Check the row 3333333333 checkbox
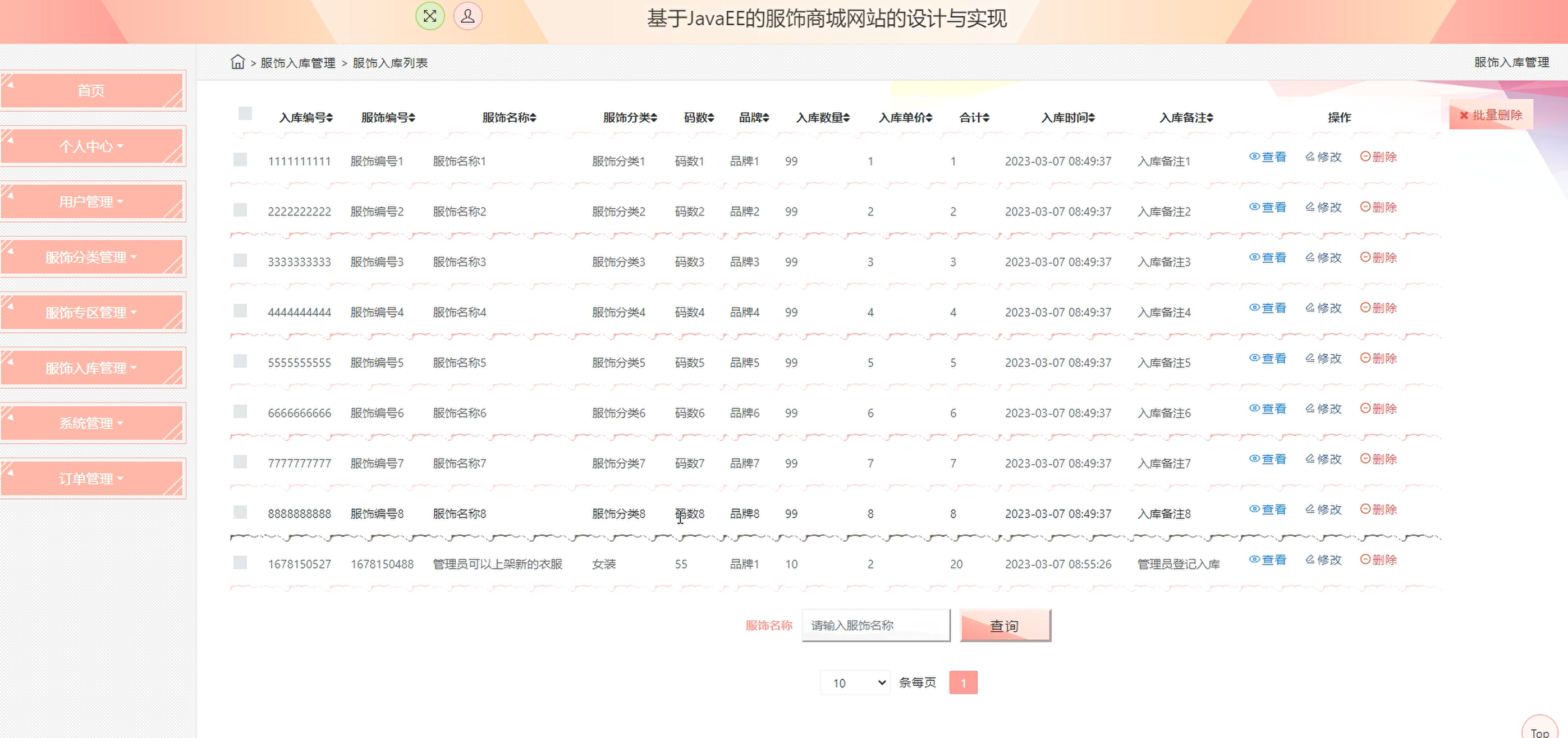Screen dimensions: 1568x738 (x=240, y=260)
